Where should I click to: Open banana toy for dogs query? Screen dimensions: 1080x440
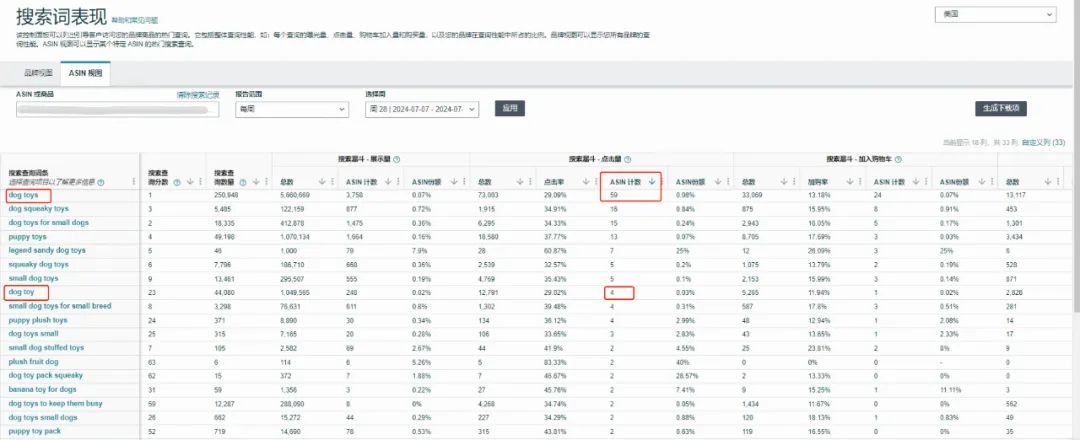pyautogui.click(x=43, y=390)
